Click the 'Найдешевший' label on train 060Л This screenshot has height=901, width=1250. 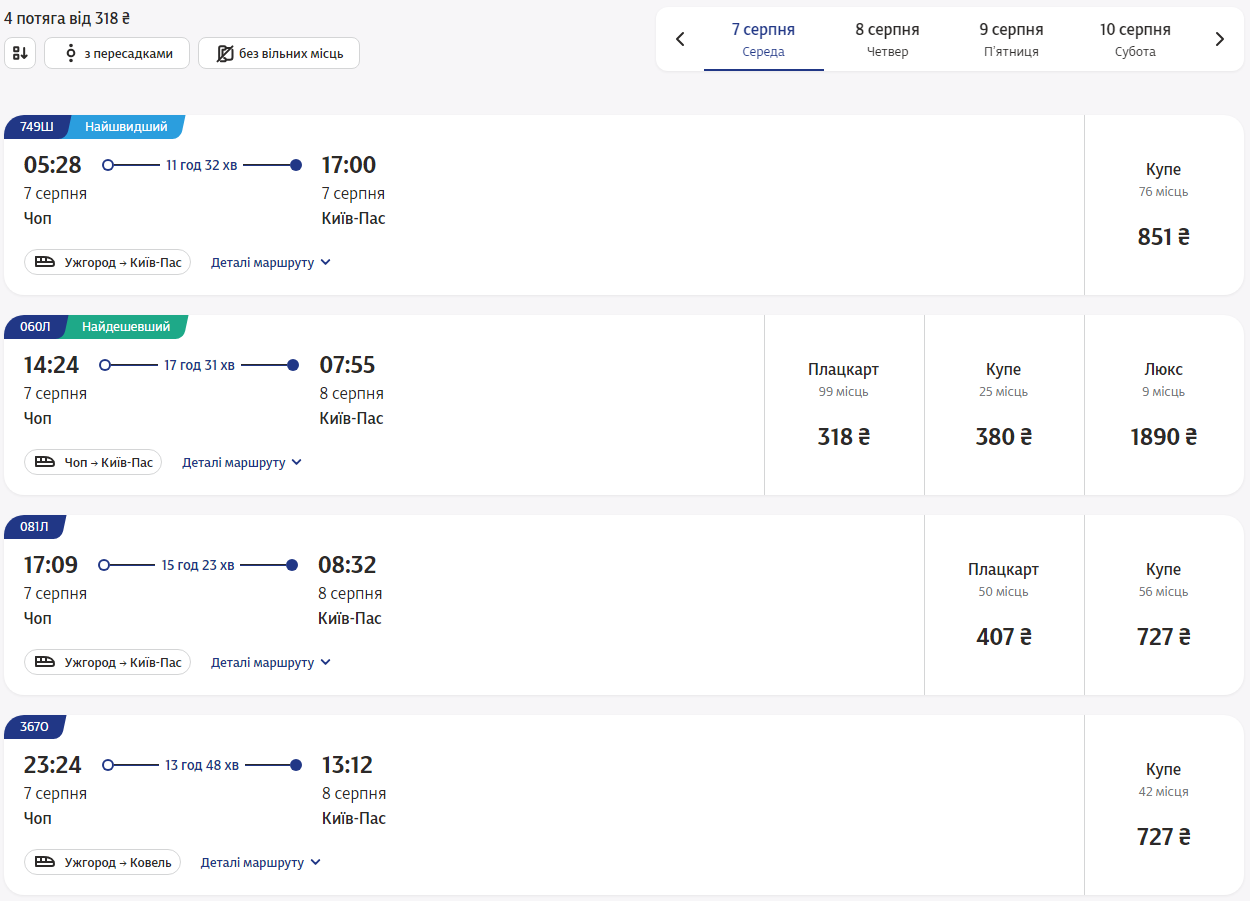[126, 327]
